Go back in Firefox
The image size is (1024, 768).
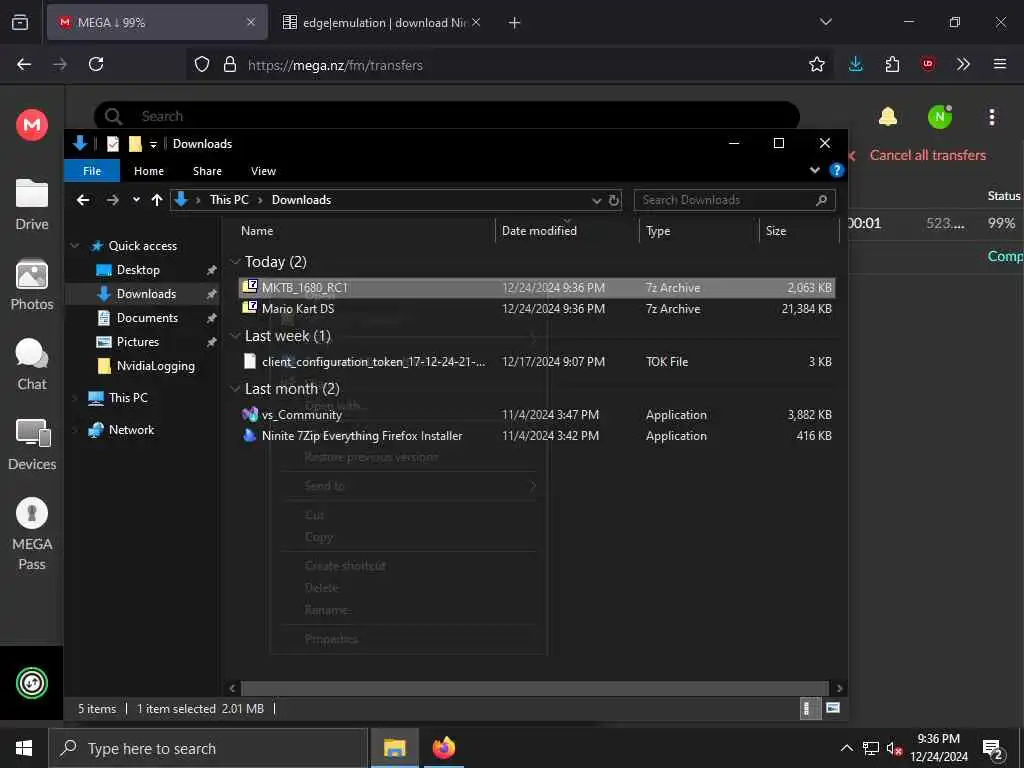pyautogui.click(x=24, y=64)
